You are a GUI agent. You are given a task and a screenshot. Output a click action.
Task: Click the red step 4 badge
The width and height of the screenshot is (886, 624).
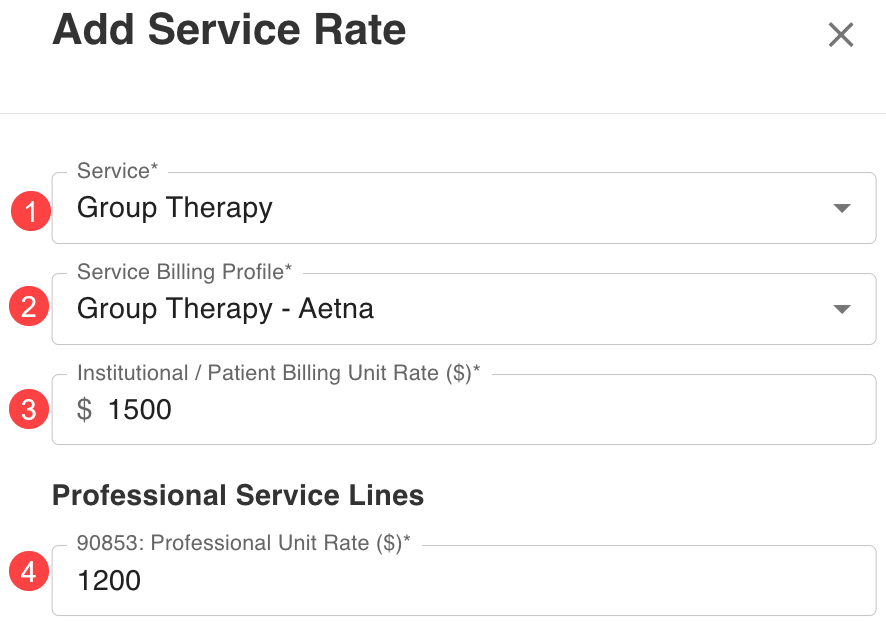pos(30,574)
